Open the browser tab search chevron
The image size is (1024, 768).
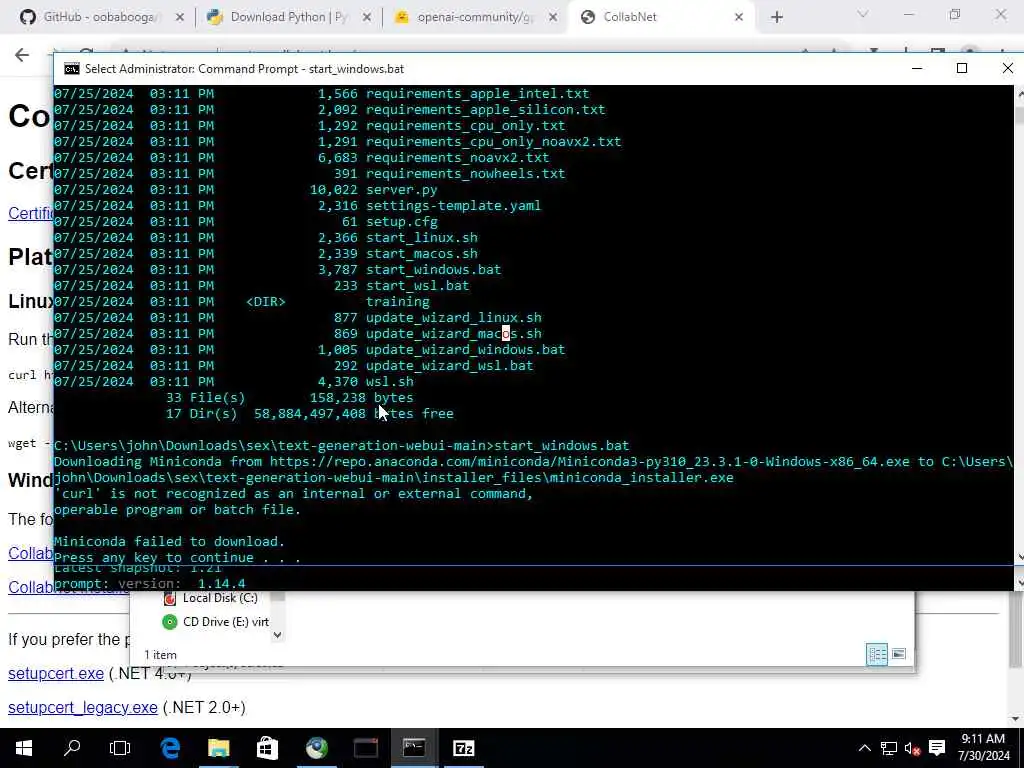863,14
